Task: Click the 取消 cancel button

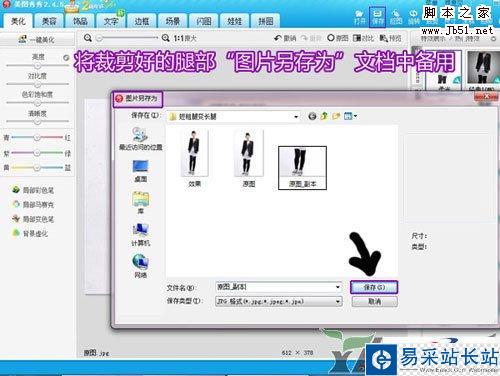Action: 375,301
